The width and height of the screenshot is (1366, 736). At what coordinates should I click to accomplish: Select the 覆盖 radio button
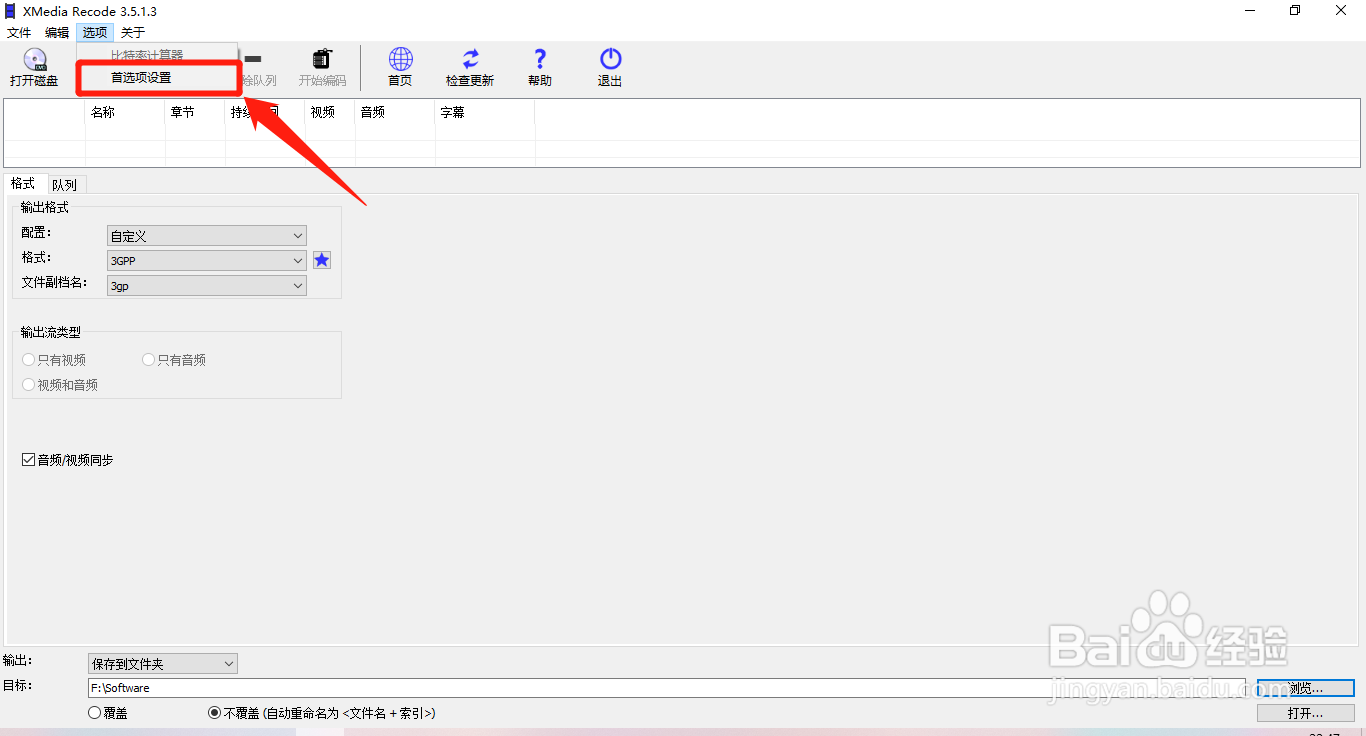[95, 713]
